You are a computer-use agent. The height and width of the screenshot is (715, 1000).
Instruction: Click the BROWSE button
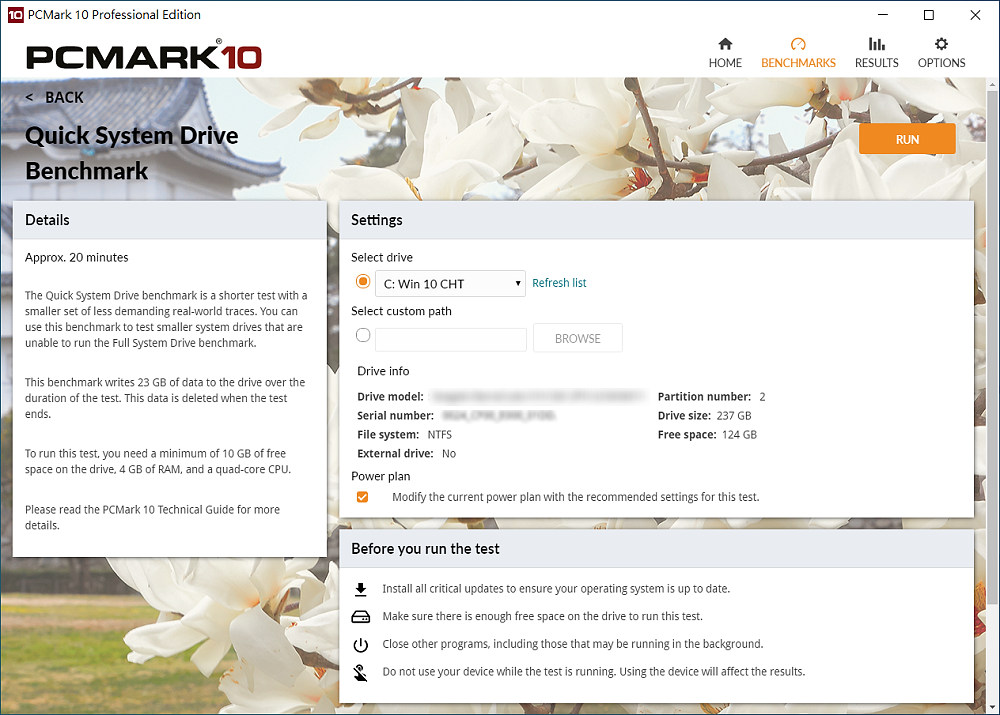(578, 339)
